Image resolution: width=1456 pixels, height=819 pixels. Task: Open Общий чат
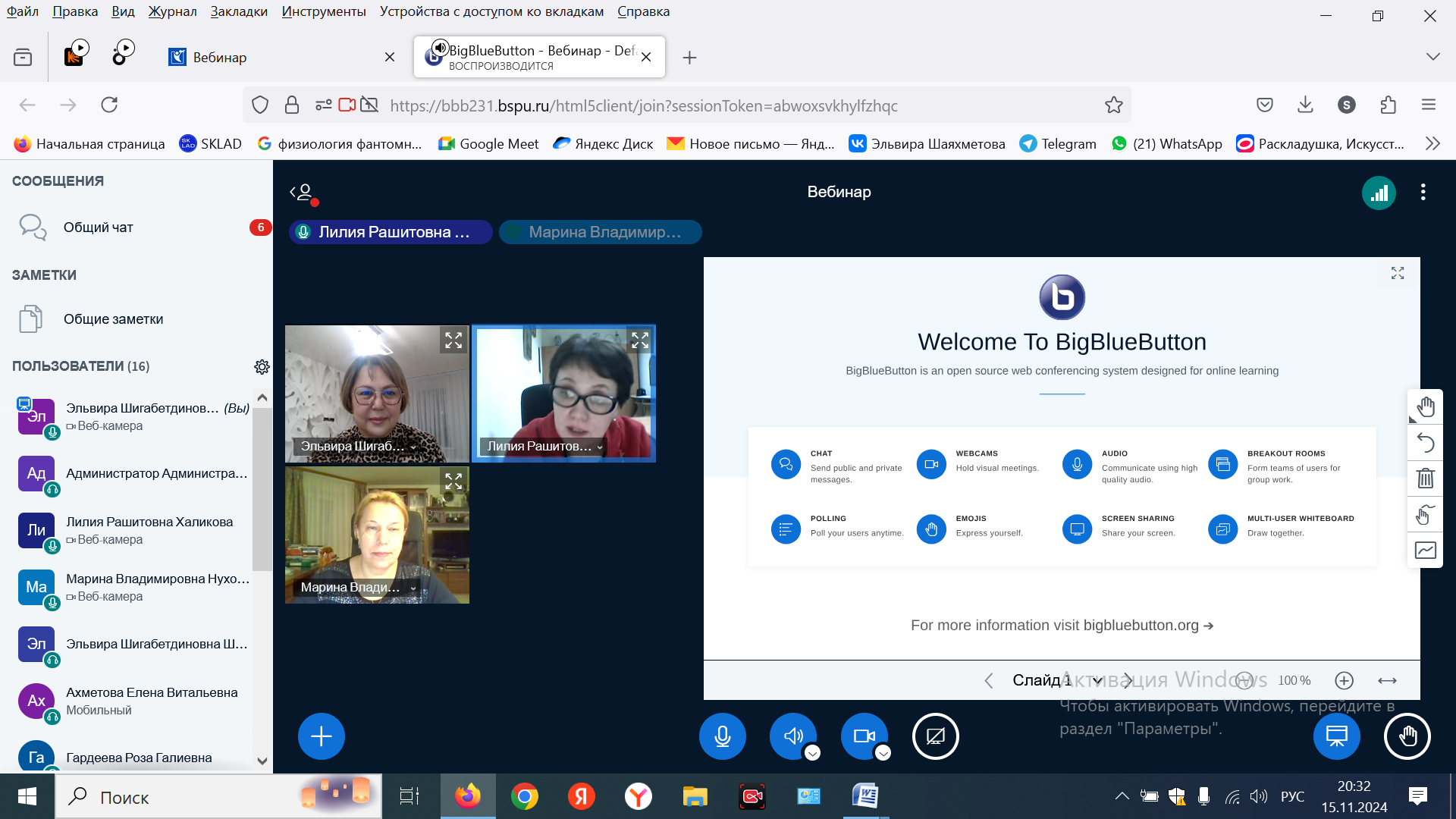[99, 227]
